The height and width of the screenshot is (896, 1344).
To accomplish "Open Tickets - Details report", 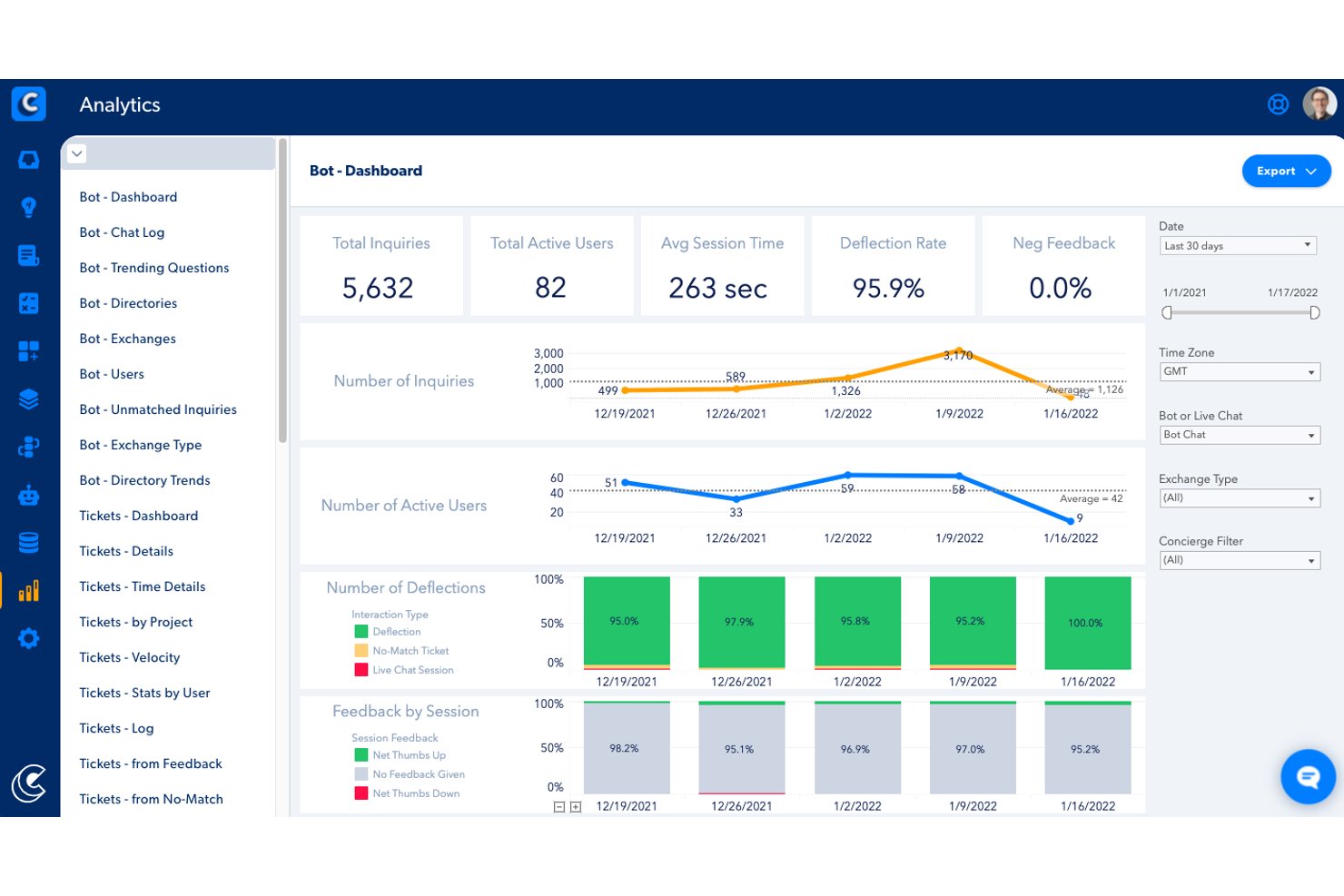I will pyautogui.click(x=126, y=551).
